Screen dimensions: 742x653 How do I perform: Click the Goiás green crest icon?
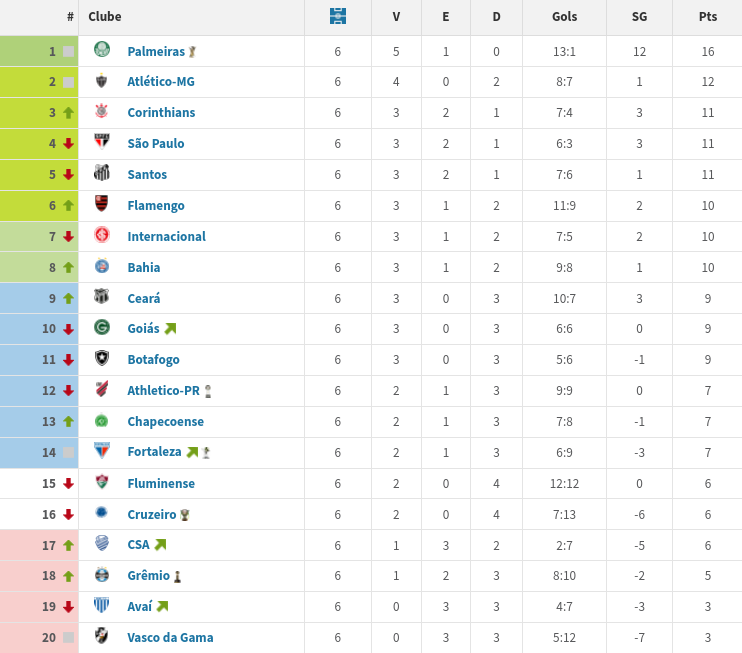click(102, 327)
